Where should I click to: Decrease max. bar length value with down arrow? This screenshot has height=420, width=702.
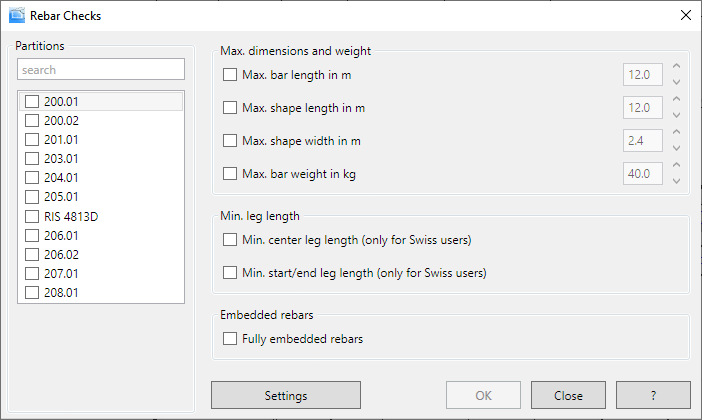677,82
